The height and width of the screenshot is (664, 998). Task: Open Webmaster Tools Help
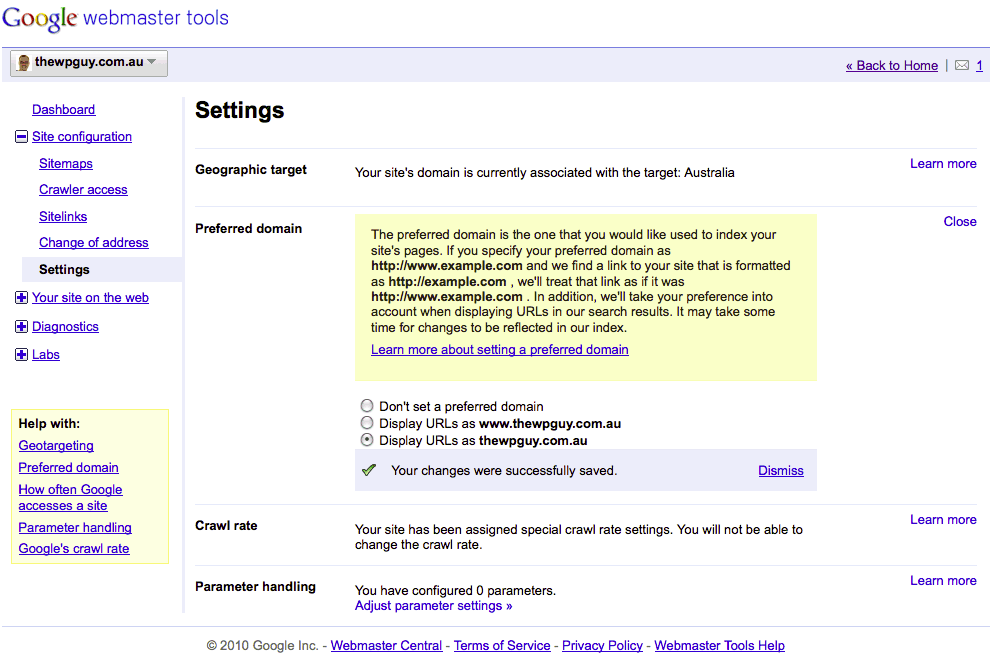719,646
